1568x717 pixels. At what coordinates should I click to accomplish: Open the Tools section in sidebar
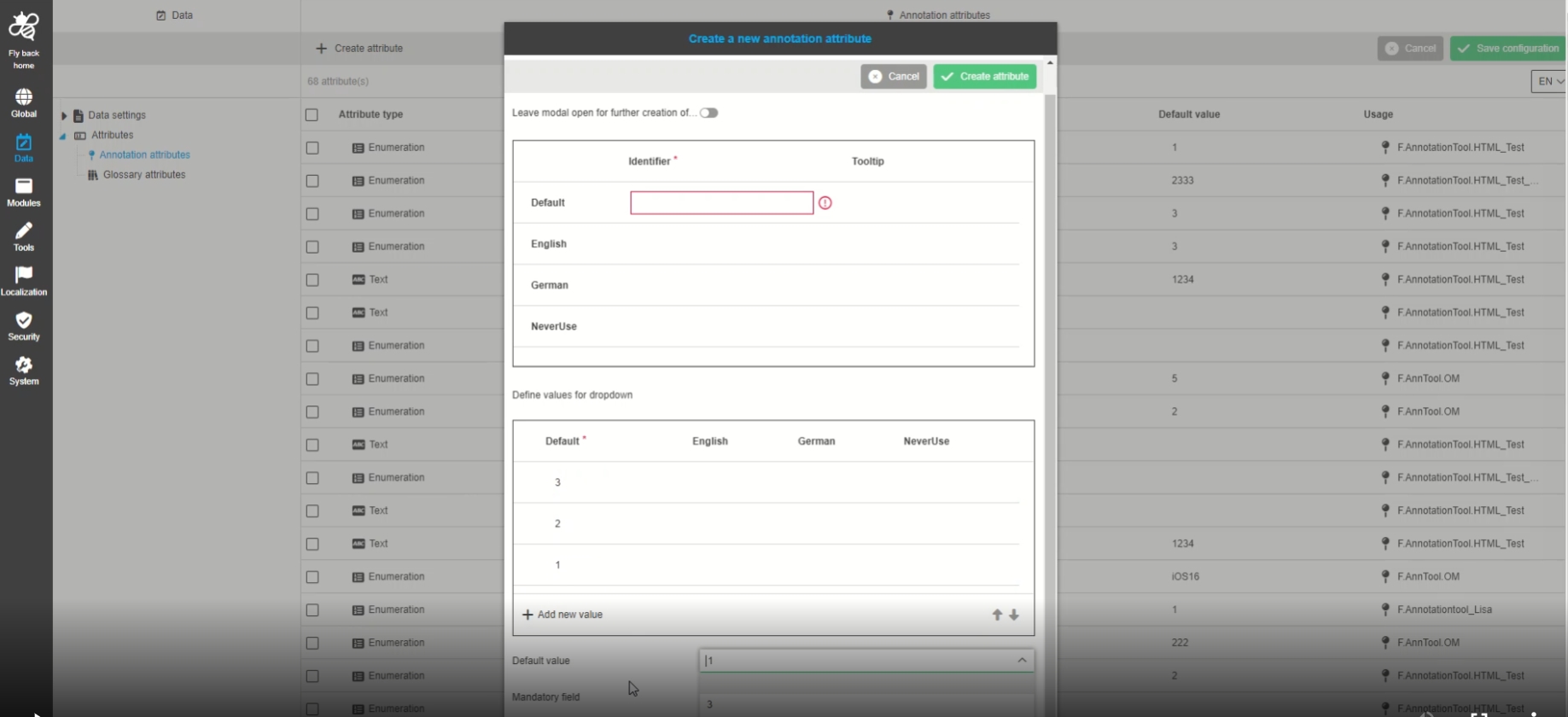(24, 237)
